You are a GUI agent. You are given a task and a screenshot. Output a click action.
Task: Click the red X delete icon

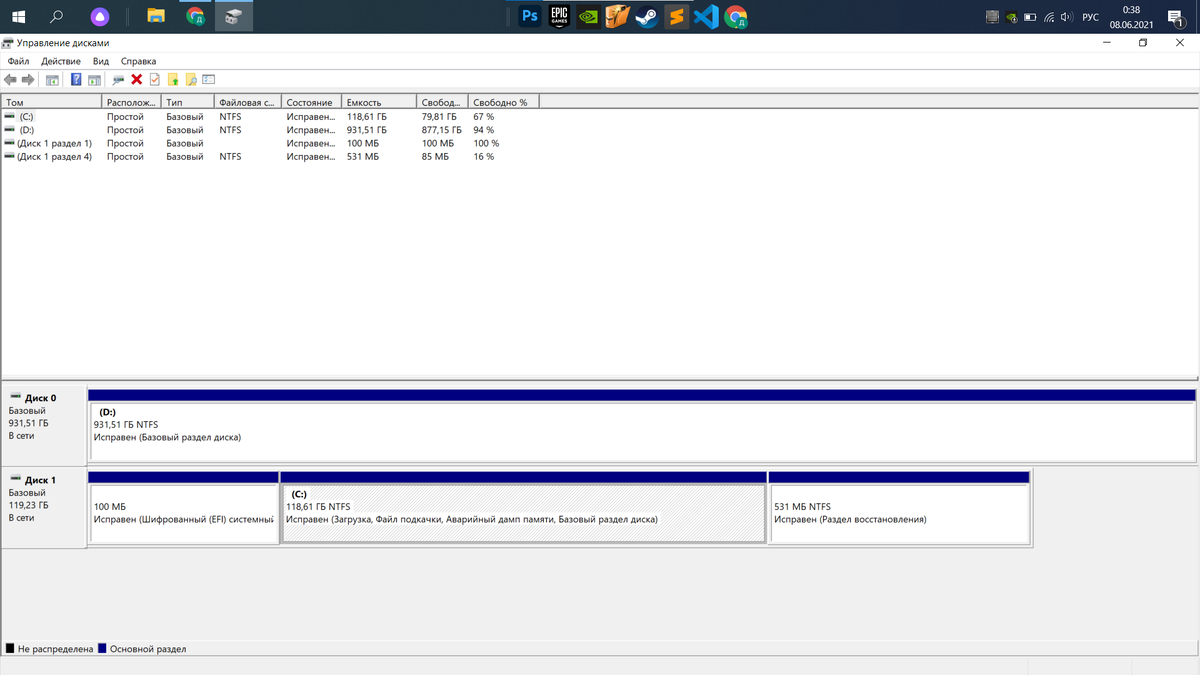[x=137, y=79]
